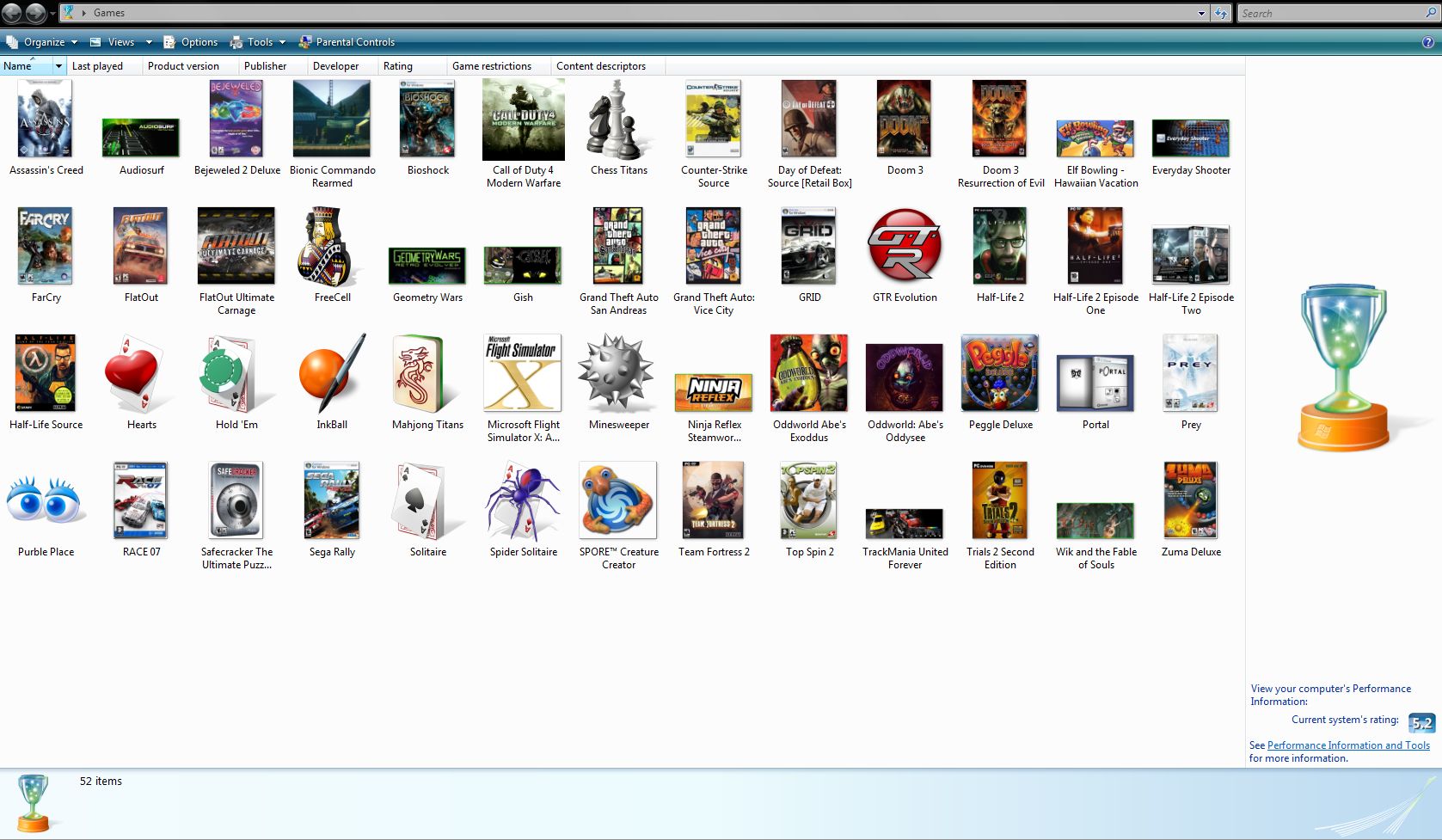Open Parental Controls
1442x840 pixels.
pos(347,41)
